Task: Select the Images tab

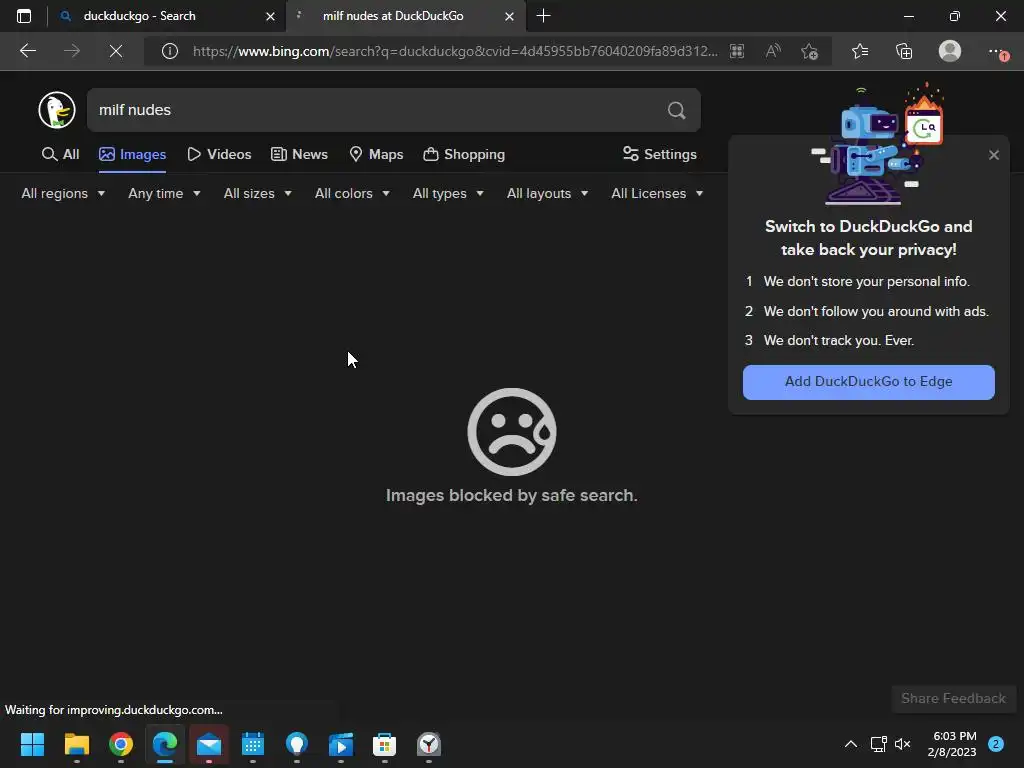Action: (133, 154)
